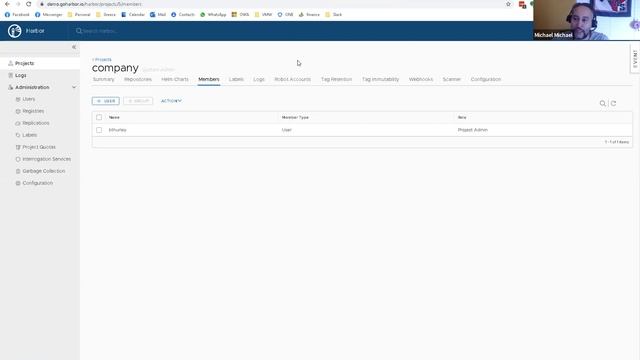Open the EVENT side panel
The width and height of the screenshot is (640, 360).
635,59
